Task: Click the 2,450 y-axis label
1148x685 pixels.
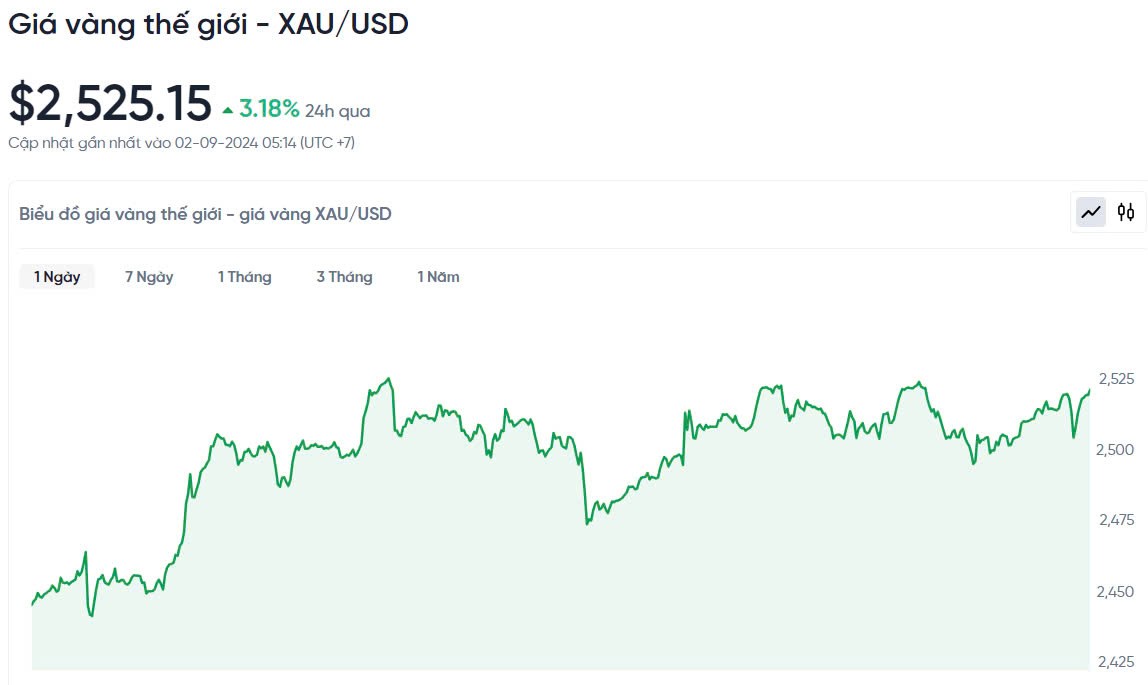Action: click(x=1116, y=591)
